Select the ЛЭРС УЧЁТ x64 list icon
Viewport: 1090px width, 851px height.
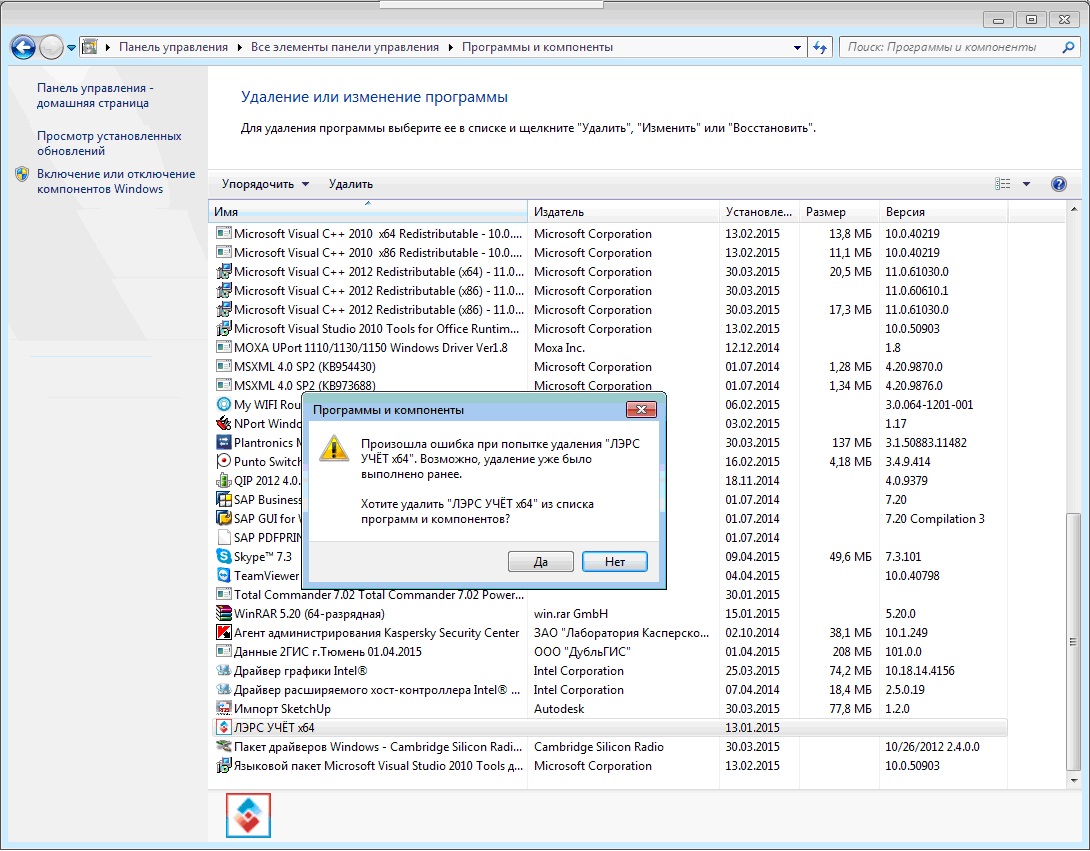(x=224, y=728)
